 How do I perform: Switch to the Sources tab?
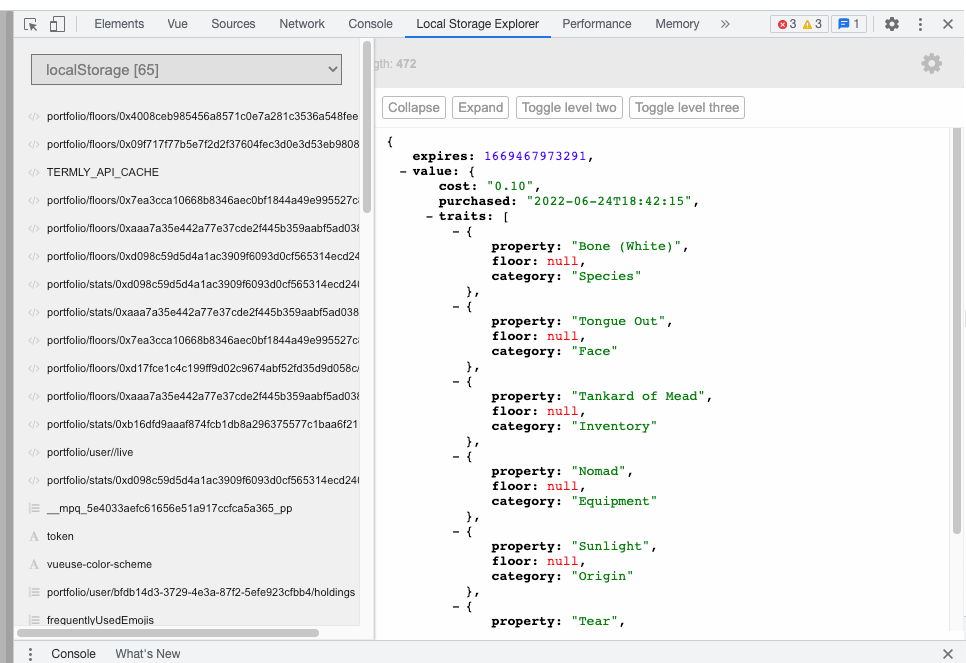tap(233, 24)
